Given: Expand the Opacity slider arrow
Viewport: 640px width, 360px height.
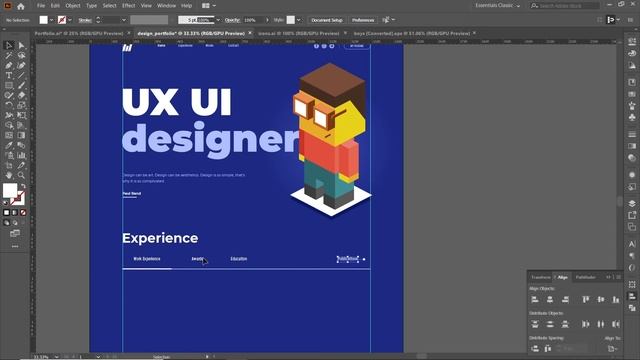Looking at the screenshot, I should pos(267,20).
